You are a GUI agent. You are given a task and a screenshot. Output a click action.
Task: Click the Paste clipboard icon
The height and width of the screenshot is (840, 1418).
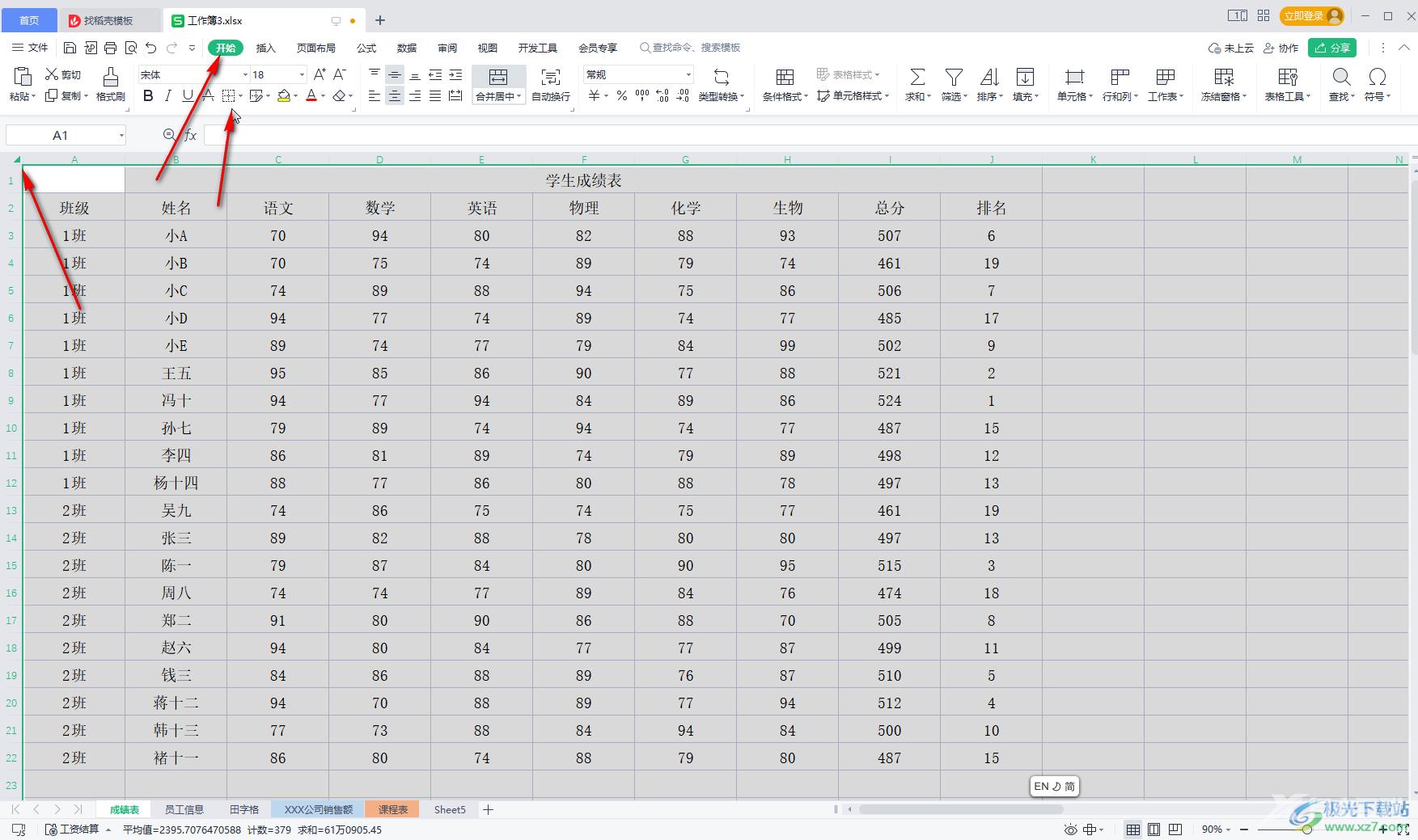pos(23,76)
